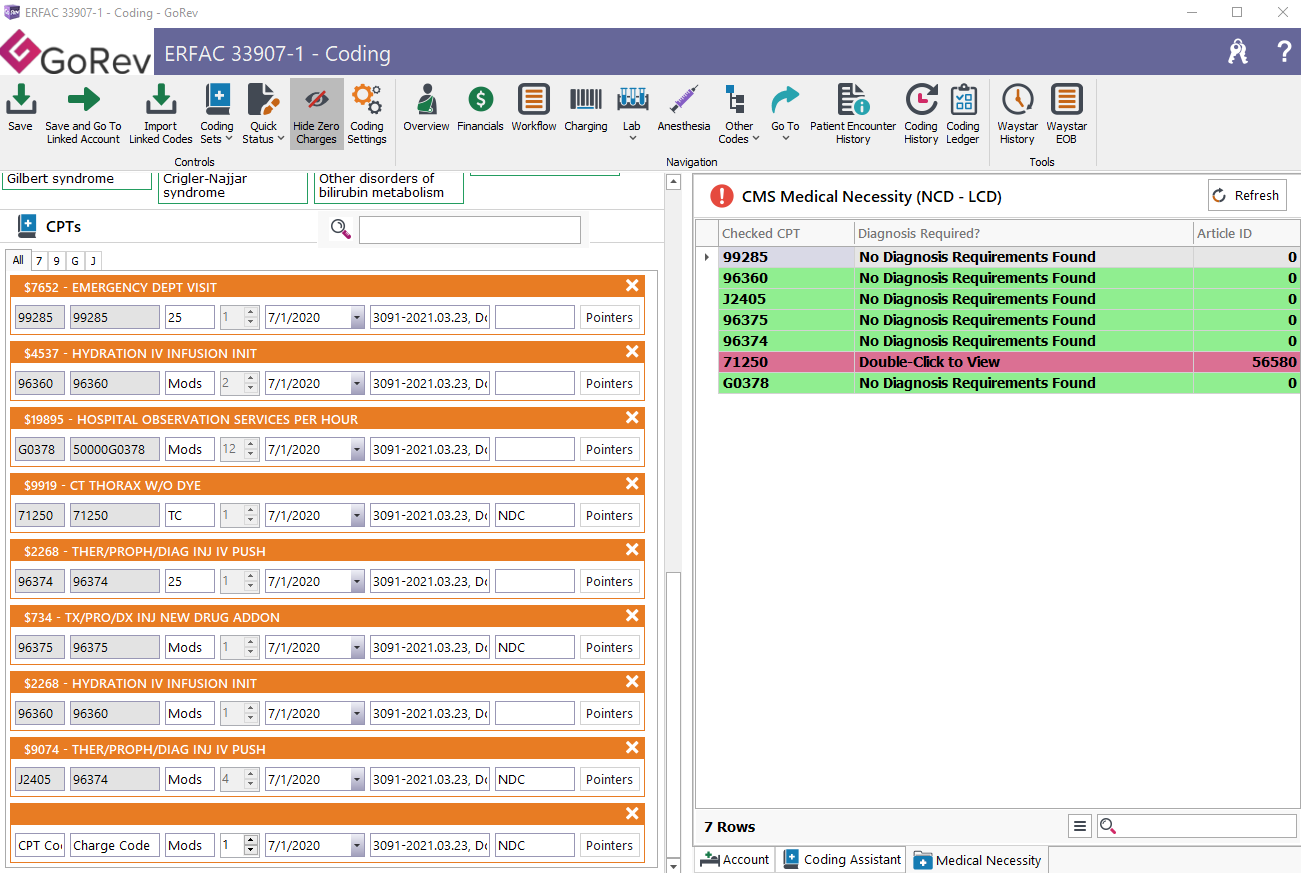Open Coding Sets menu
The width and height of the screenshot is (1301, 873).
tap(217, 113)
